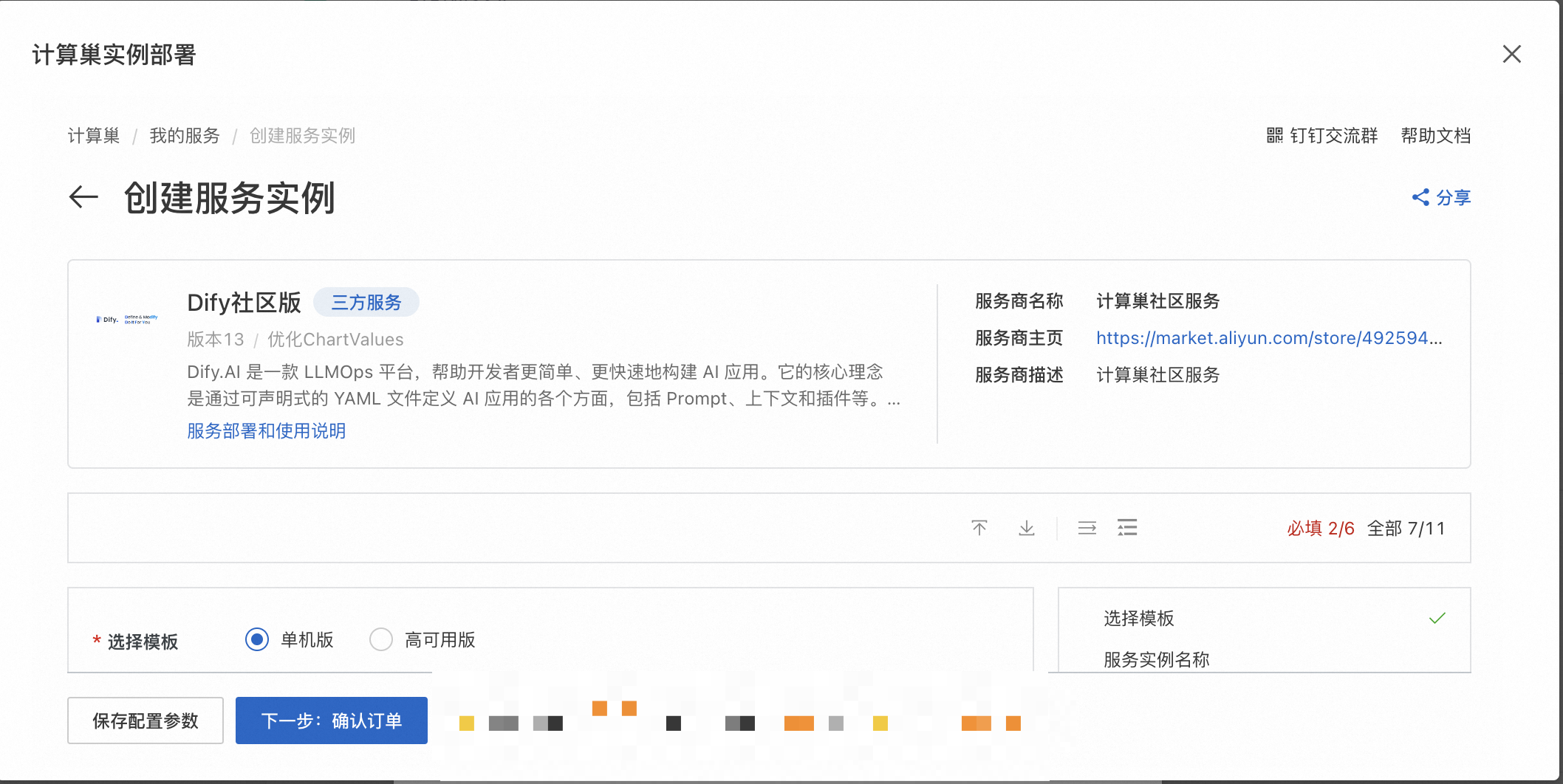Viewport: 1563px width, 784px height.
Task: Click the collapse-form arrow icon in the toolbar
Action: click(x=1086, y=527)
